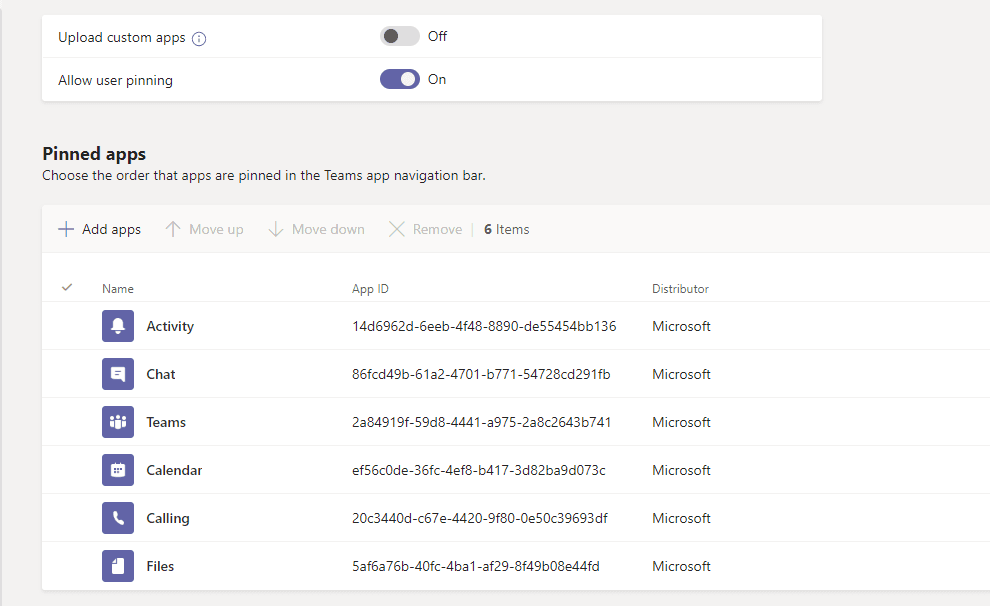This screenshot has width=990, height=606.
Task: Click Microsoft distributor in the Chat row
Action: pos(681,374)
